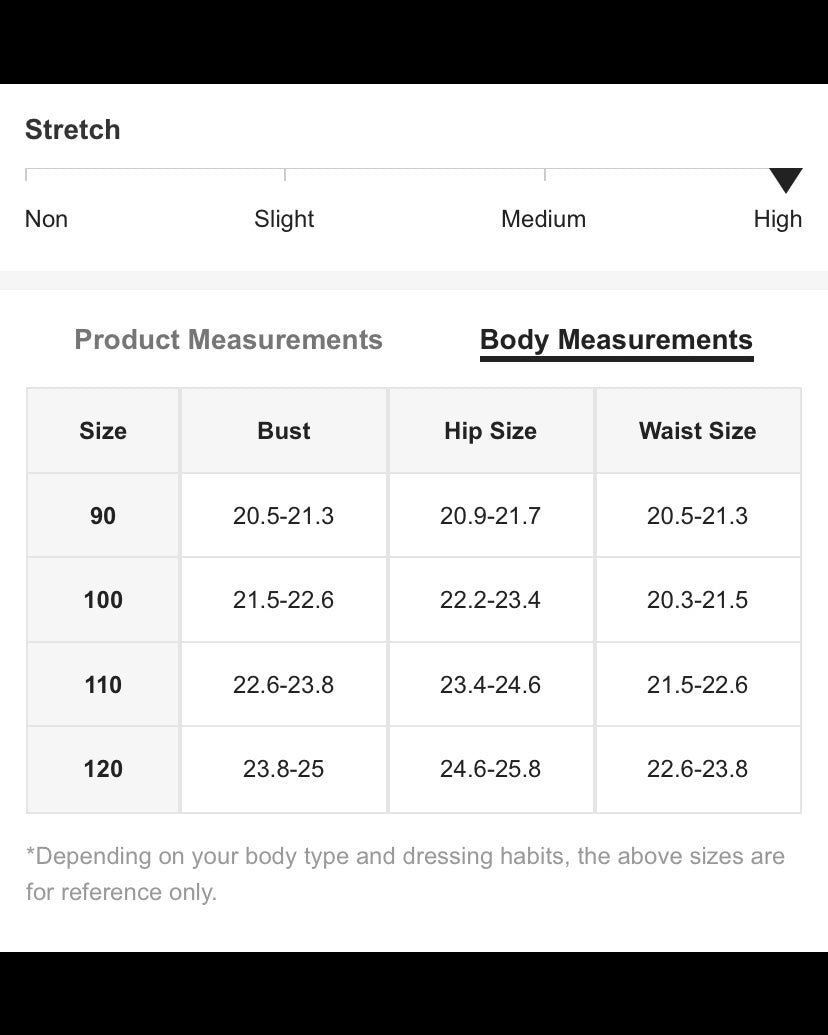Select size 100 row label
This screenshot has width=828, height=1035.
point(103,600)
